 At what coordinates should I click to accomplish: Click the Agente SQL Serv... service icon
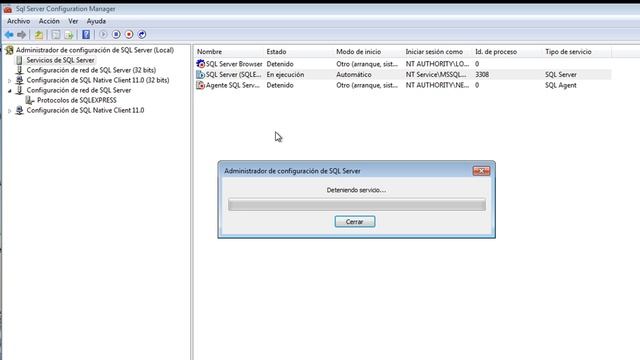pyautogui.click(x=200, y=85)
